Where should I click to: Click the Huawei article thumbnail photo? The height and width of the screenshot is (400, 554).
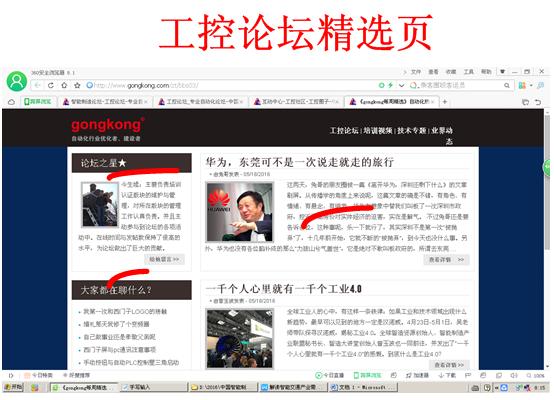tap(240, 212)
